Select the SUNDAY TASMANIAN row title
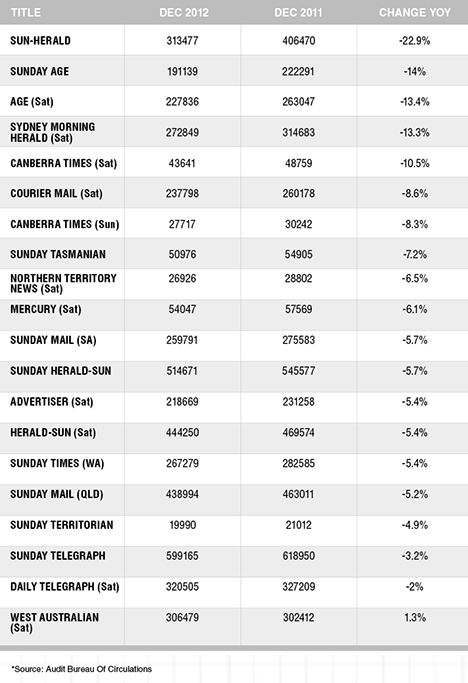This screenshot has width=468, height=683. click(58, 254)
